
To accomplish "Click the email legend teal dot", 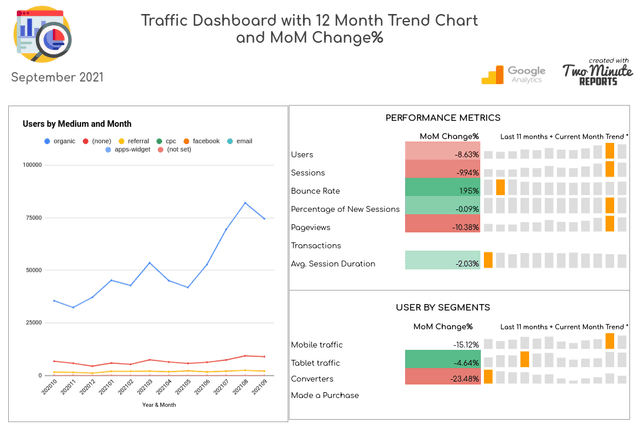I will tap(230, 141).
